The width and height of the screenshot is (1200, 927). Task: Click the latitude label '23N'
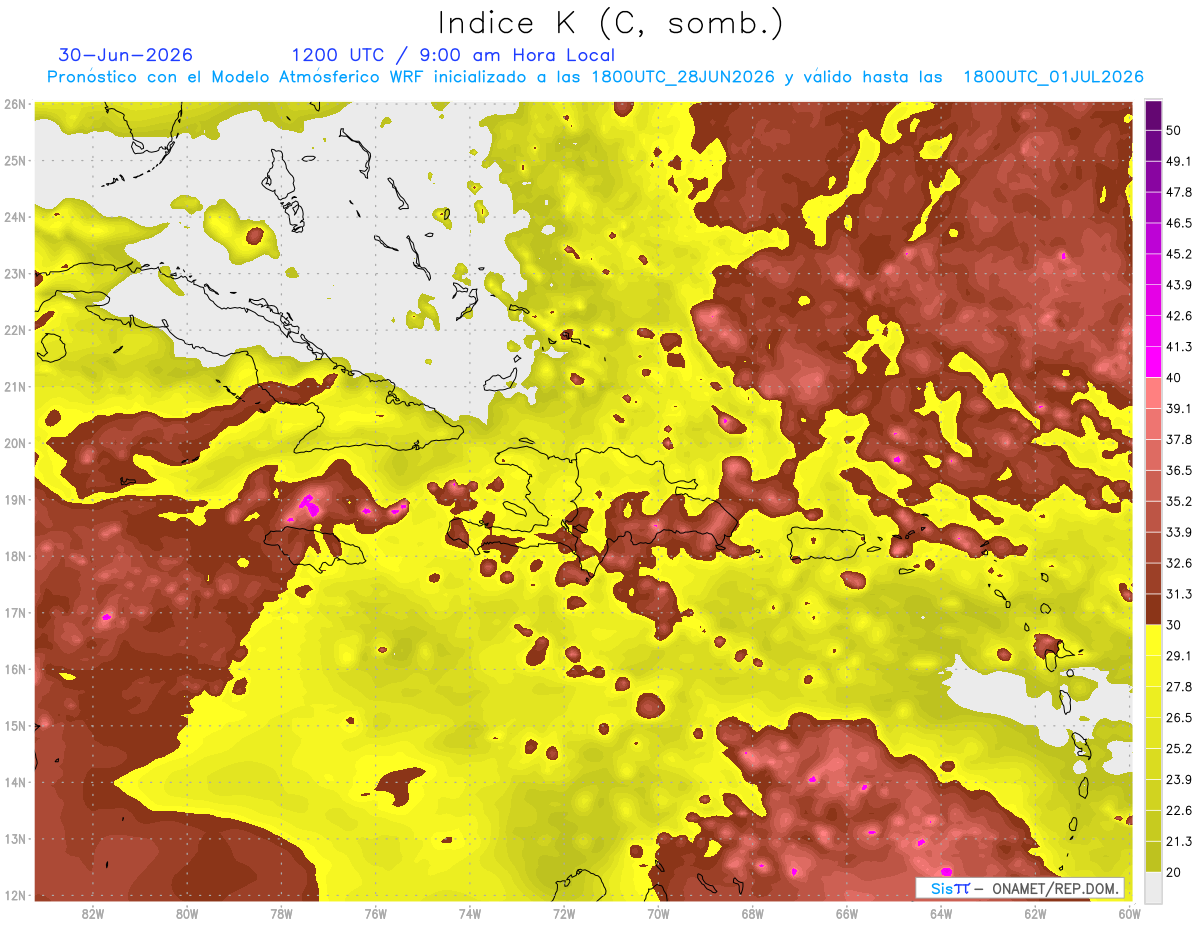pyautogui.click(x=15, y=274)
